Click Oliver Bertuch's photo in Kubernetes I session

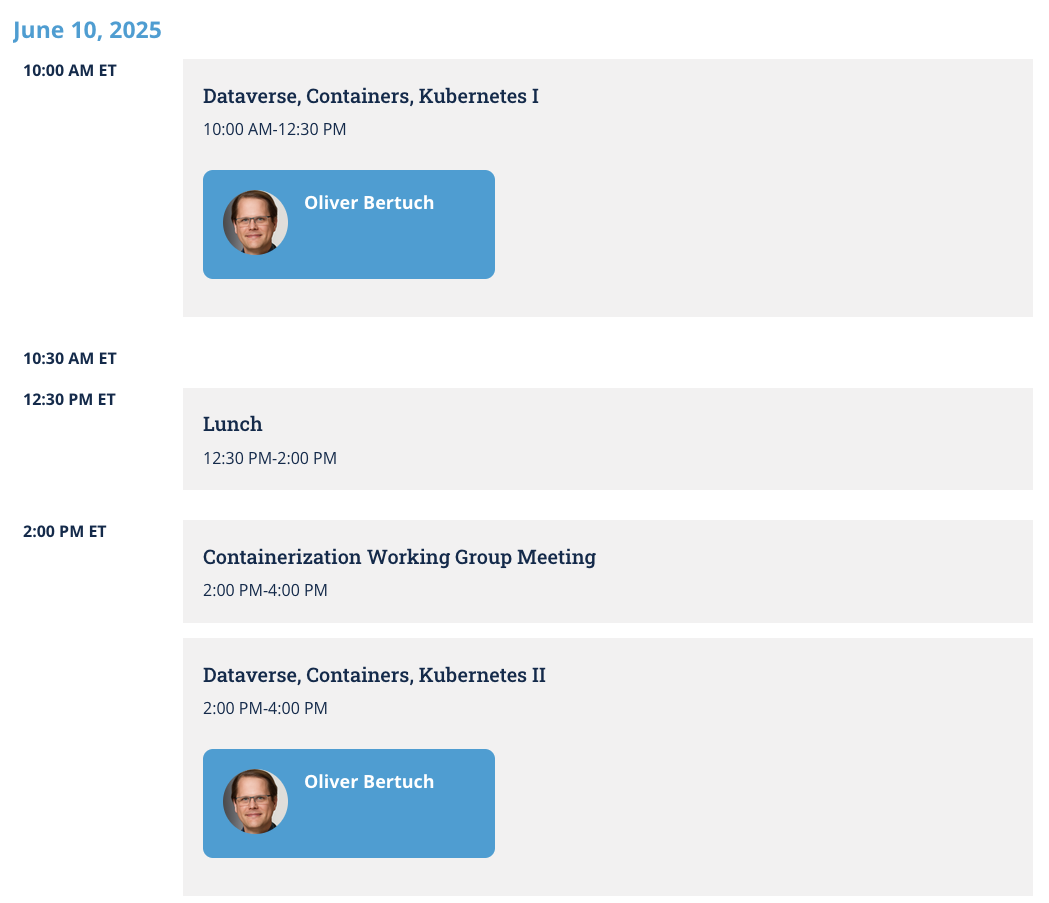255,222
